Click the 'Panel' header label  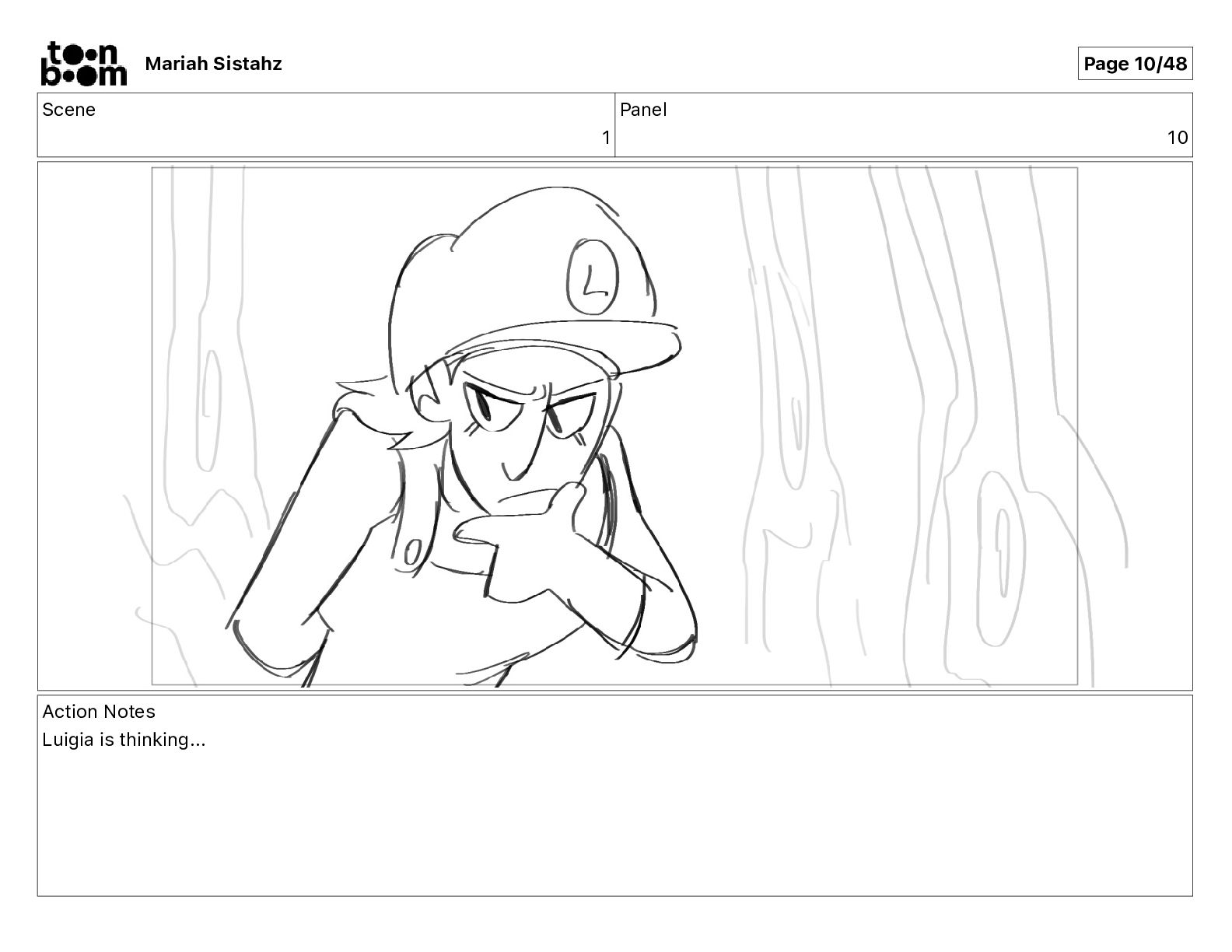[x=643, y=110]
